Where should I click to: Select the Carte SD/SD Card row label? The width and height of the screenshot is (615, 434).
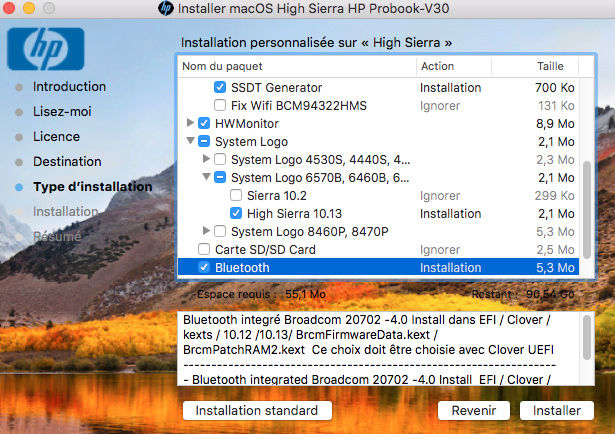coord(266,250)
